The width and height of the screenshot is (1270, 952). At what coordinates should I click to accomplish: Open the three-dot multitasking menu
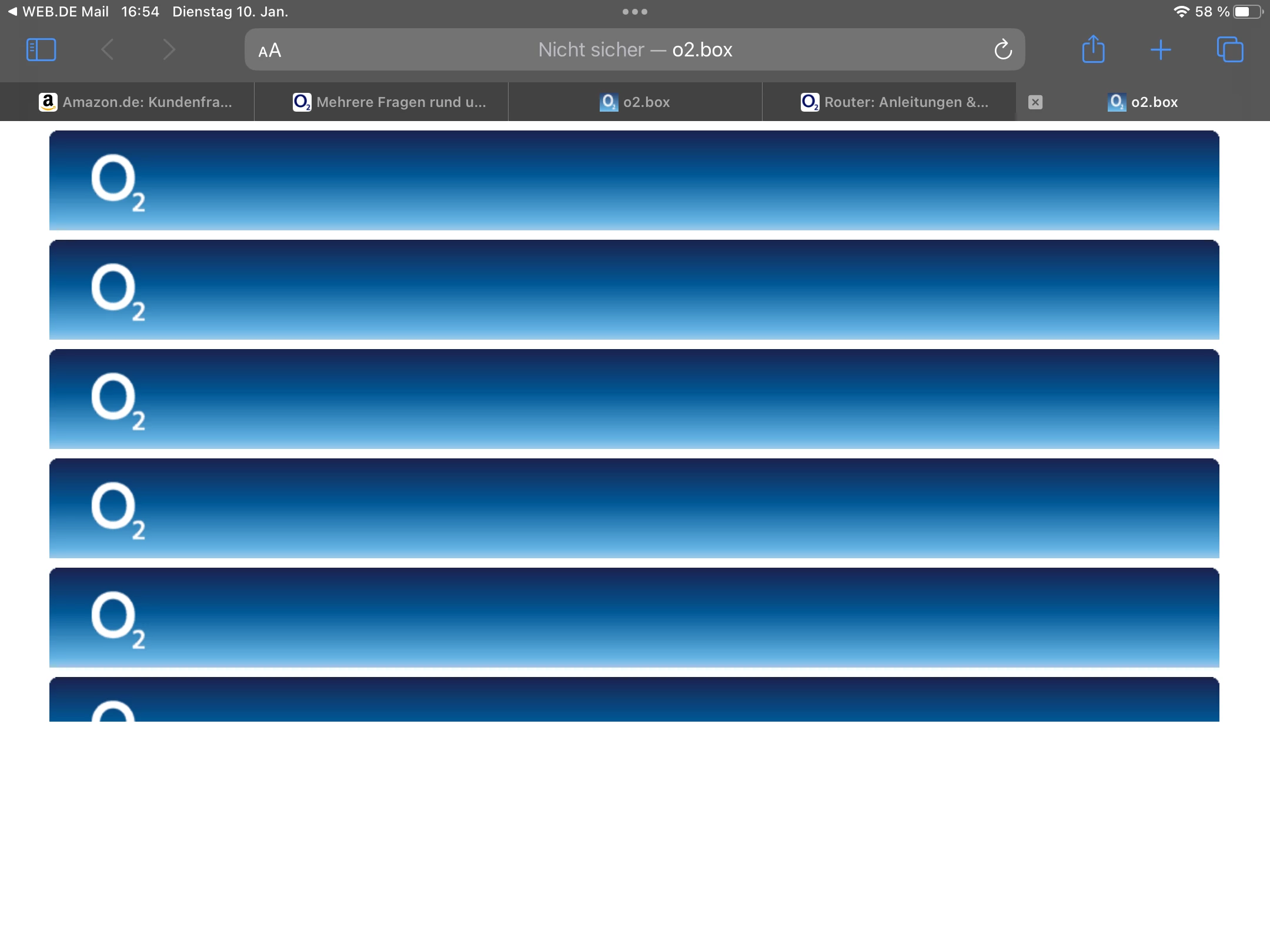pyautogui.click(x=635, y=12)
